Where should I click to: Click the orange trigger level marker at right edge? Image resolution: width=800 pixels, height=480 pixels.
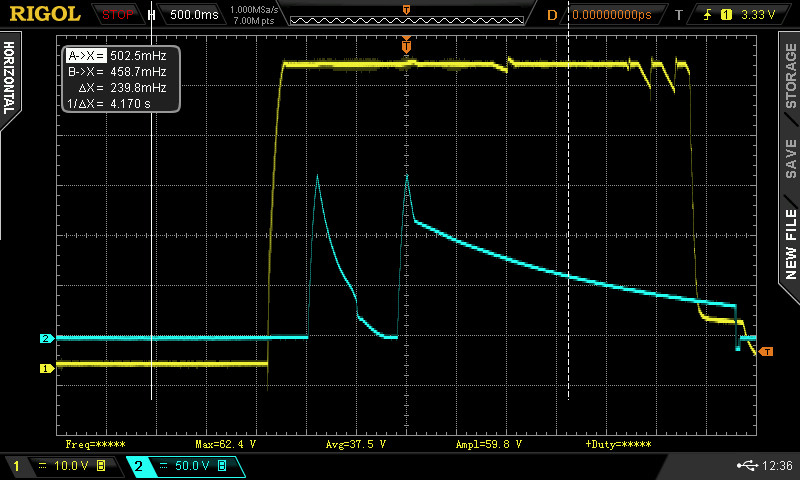coord(766,351)
